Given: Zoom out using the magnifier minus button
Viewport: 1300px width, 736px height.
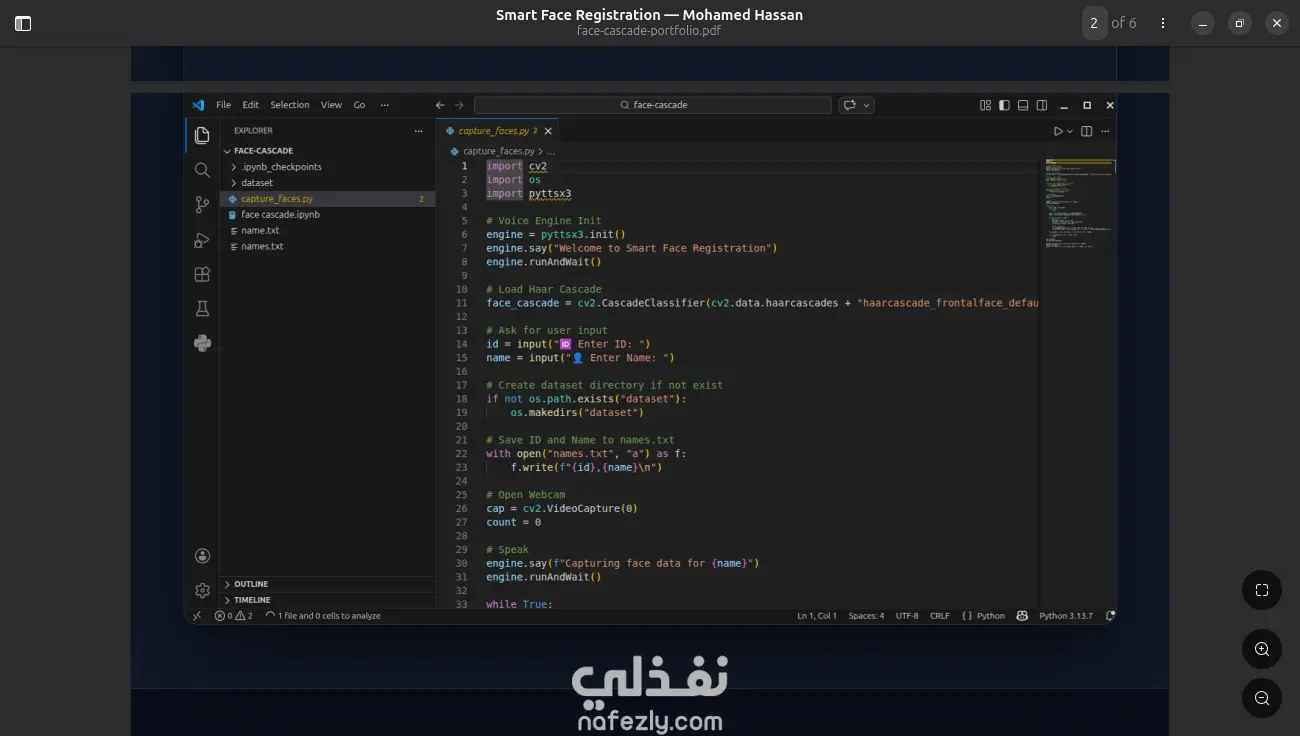Looking at the screenshot, I should point(1262,698).
